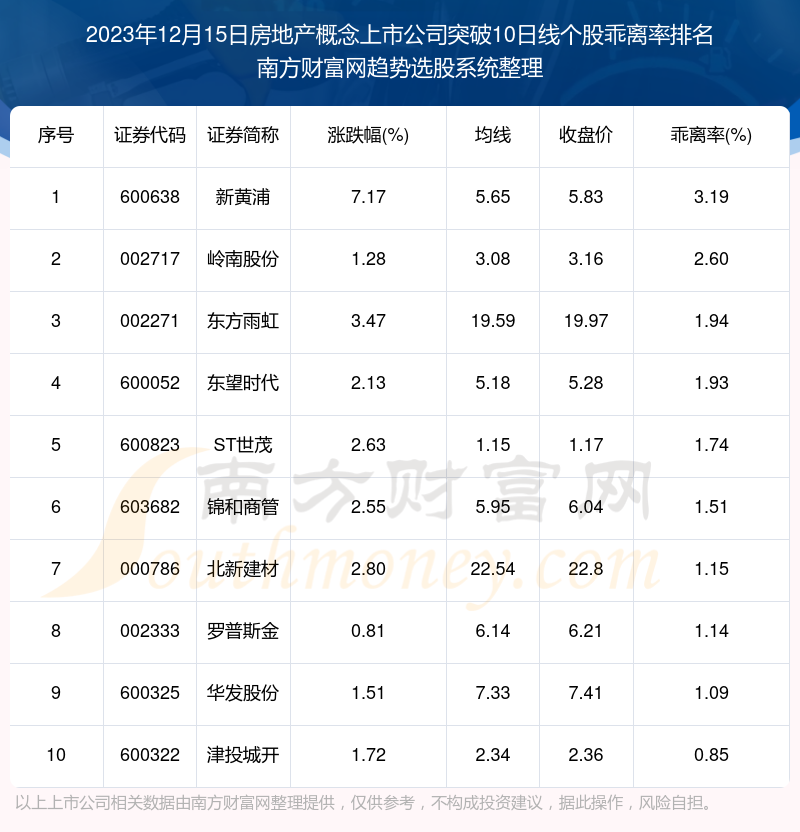
Task: Select the name 新黄浦
Action: (243, 197)
